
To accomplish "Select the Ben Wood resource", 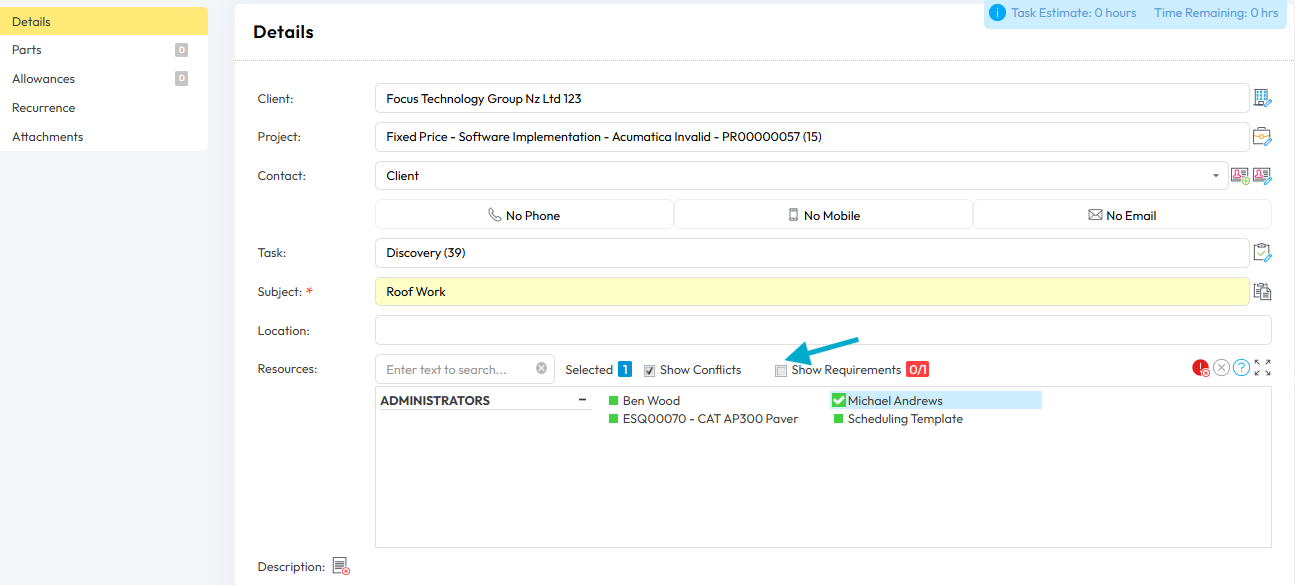I will pos(651,401).
